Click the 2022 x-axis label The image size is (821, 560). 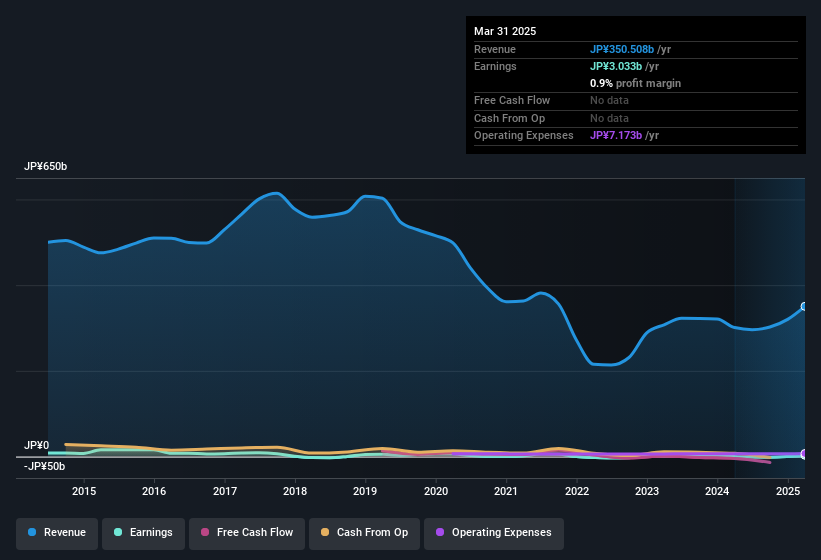576,491
